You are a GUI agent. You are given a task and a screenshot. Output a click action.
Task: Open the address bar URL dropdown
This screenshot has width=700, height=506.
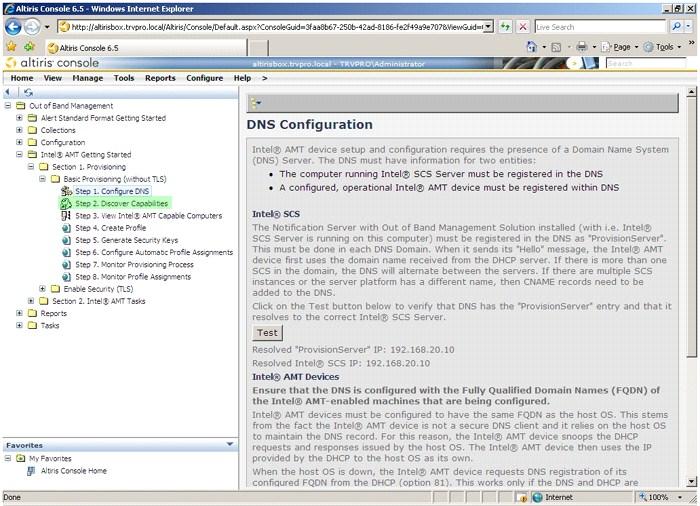(489, 27)
